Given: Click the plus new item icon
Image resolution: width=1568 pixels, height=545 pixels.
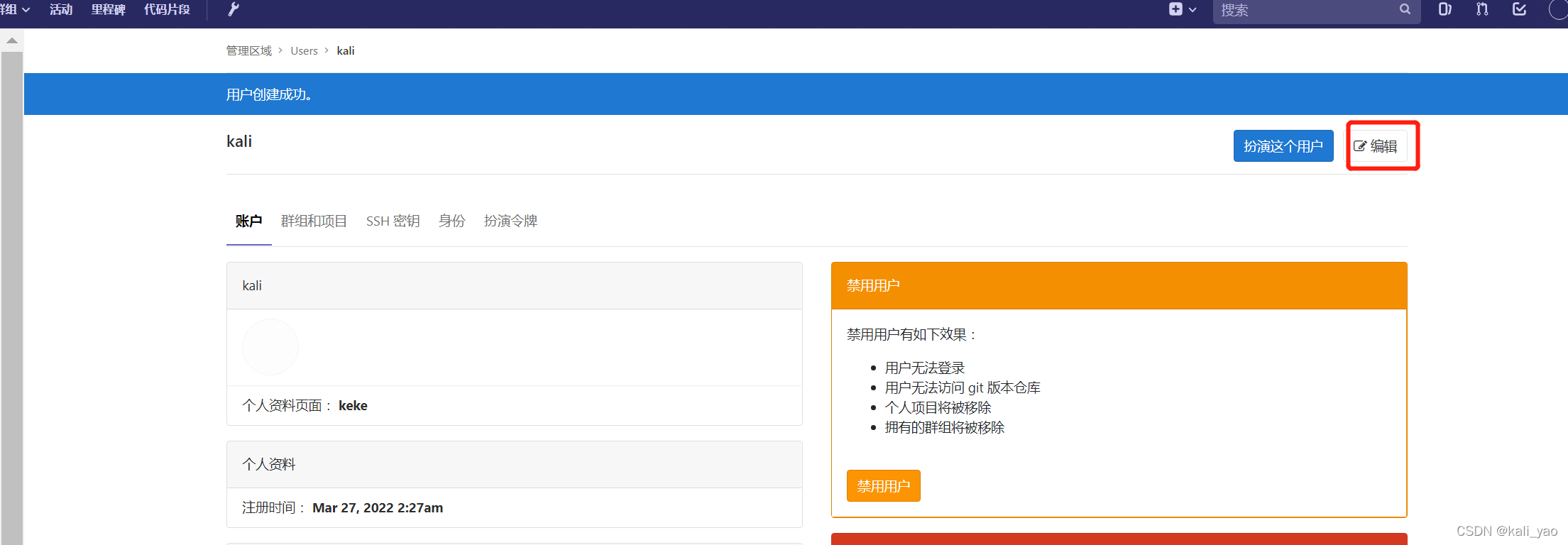Looking at the screenshot, I should pyautogui.click(x=1175, y=9).
